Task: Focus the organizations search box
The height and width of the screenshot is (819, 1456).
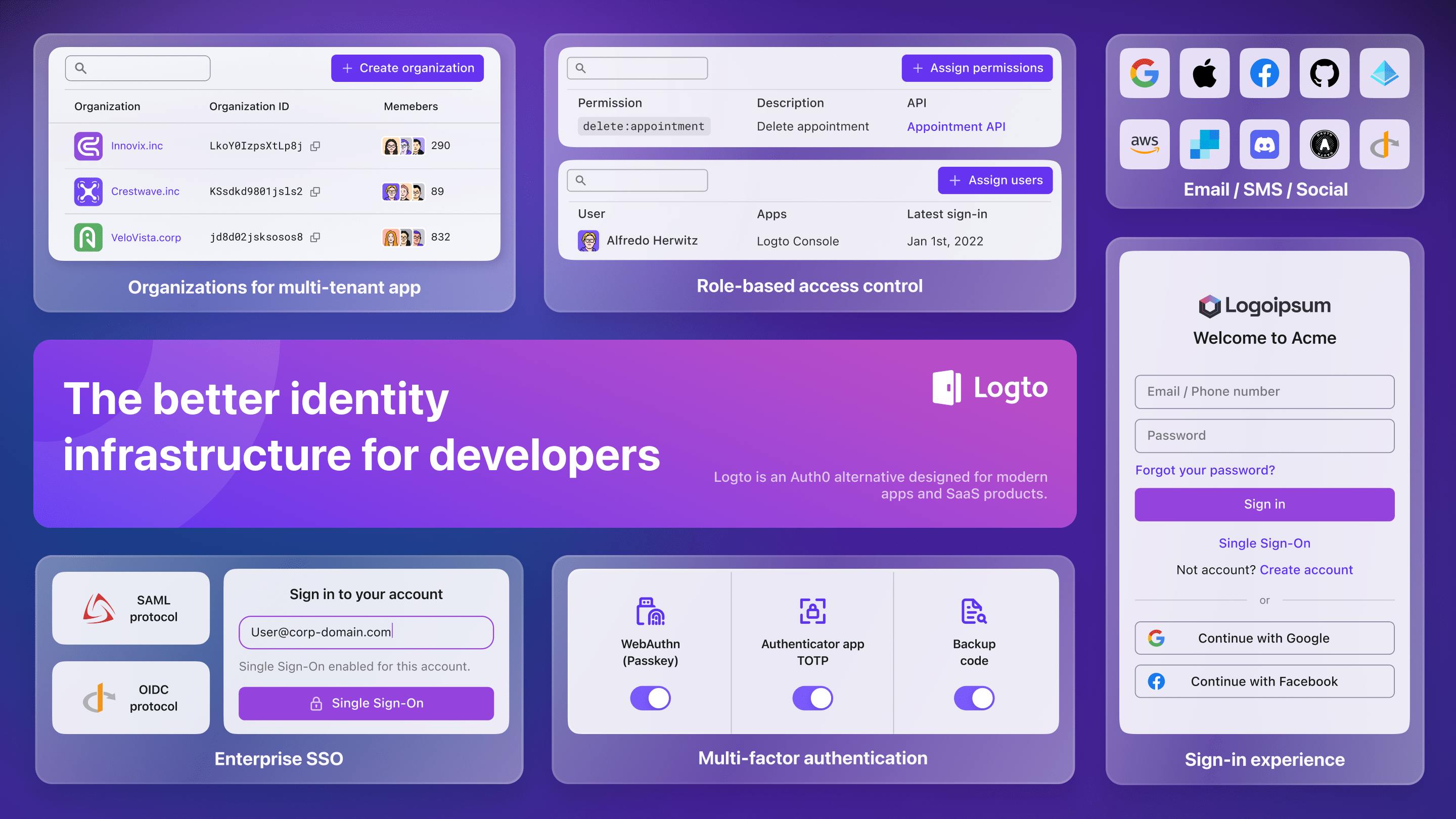Action: (x=138, y=68)
